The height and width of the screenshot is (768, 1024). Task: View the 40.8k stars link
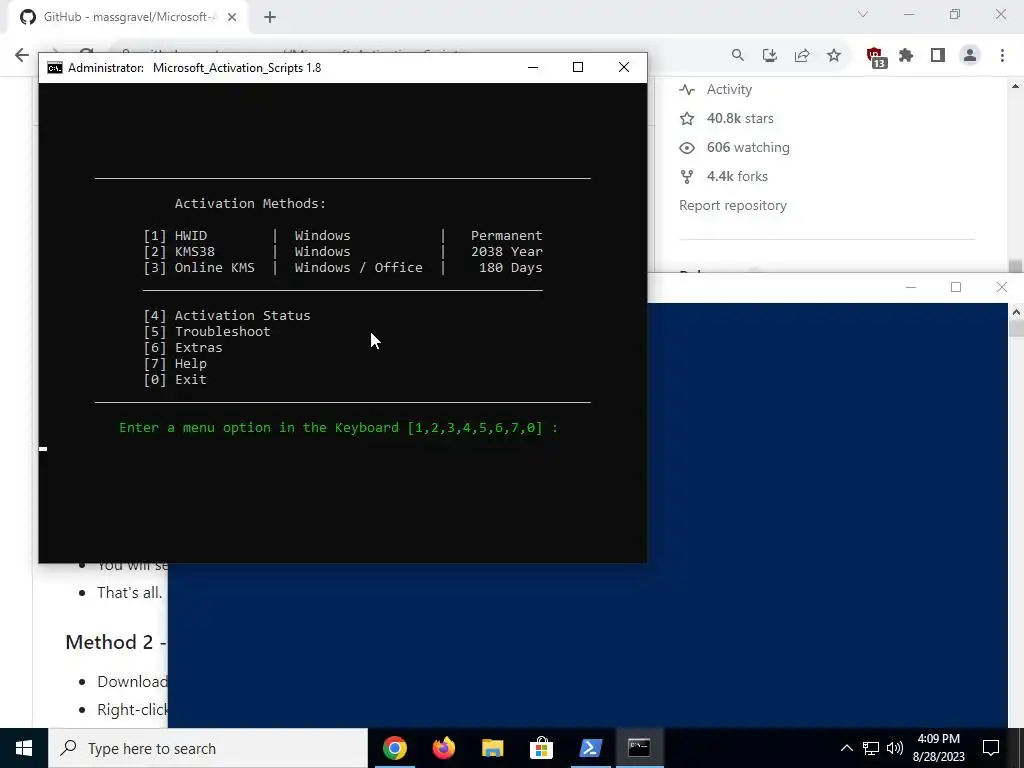click(740, 118)
